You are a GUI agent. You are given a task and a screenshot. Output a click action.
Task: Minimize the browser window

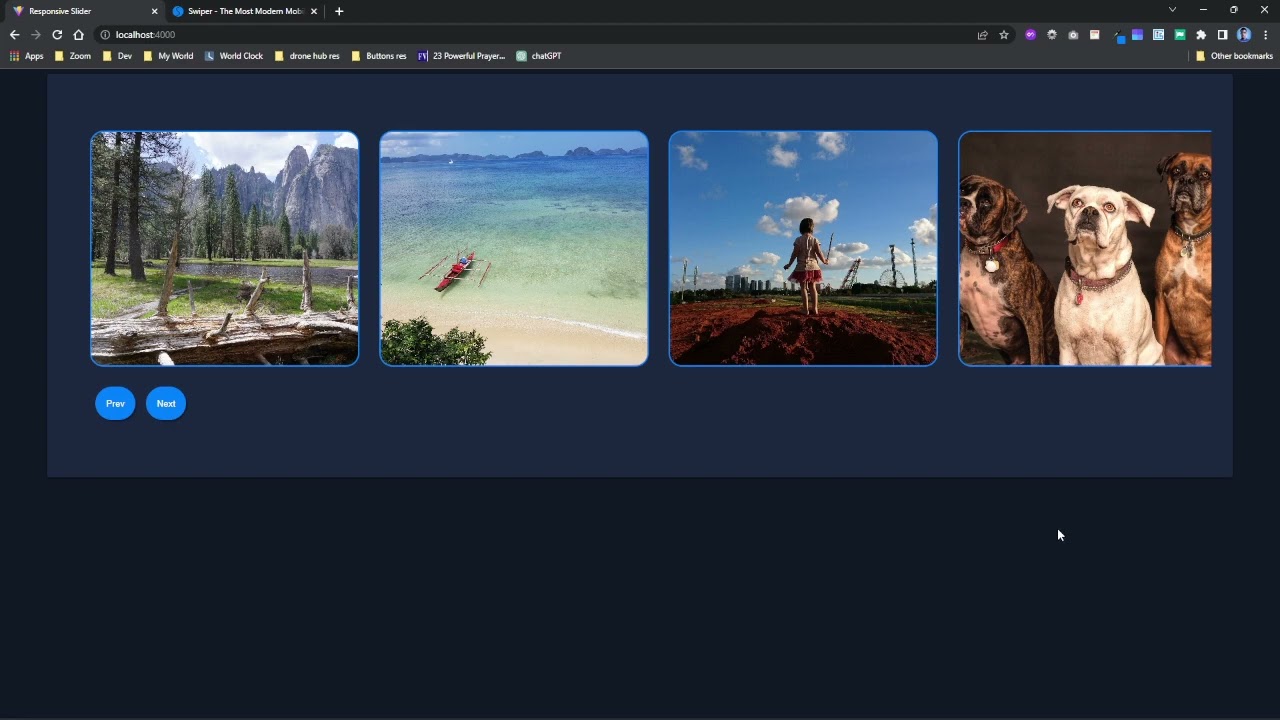coord(1203,10)
